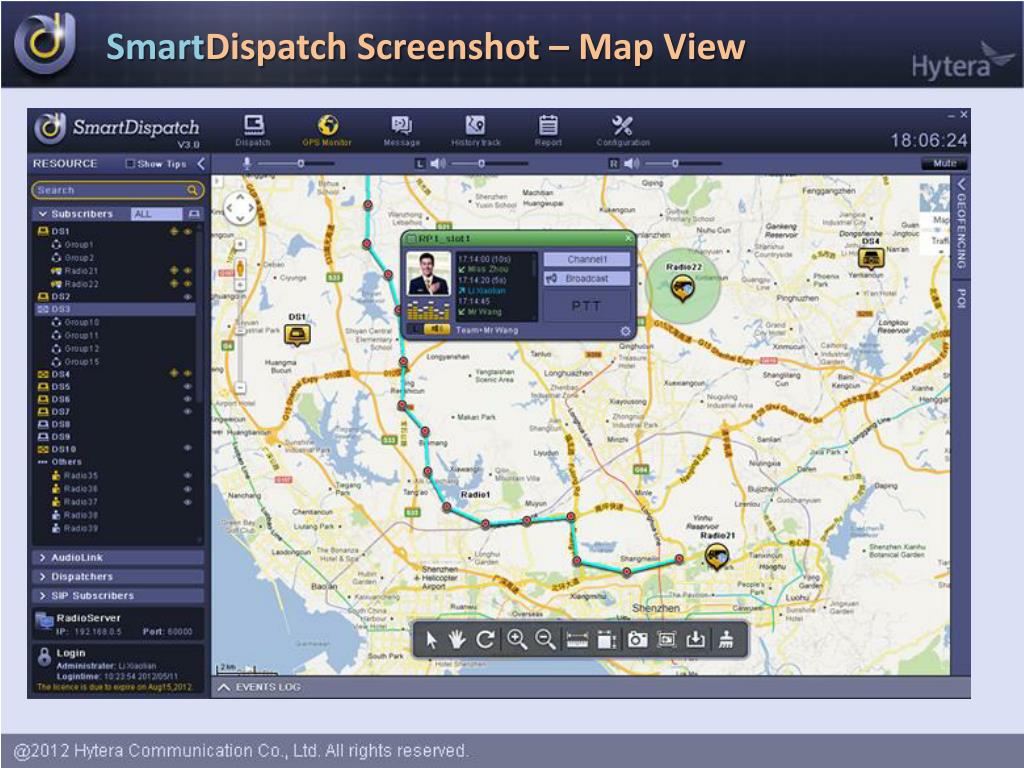
Task: Click the Radio22 marker on map
Action: click(x=683, y=290)
